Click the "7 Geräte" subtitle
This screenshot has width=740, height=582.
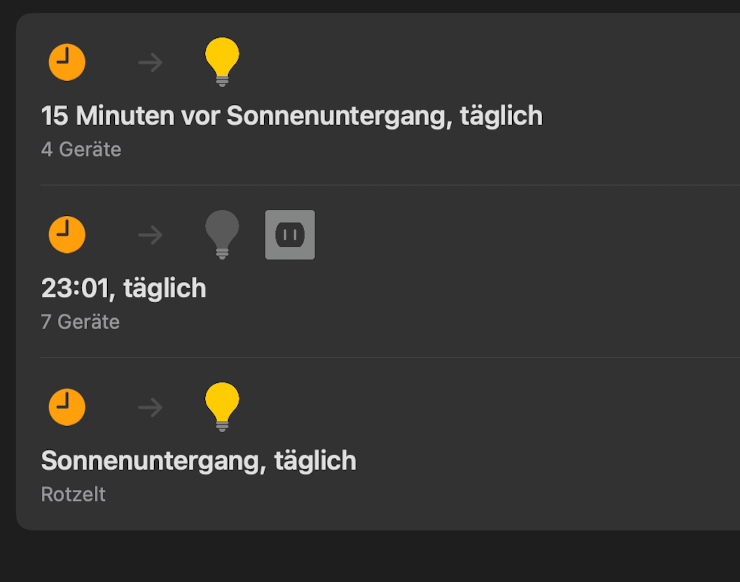pyautogui.click(x=80, y=322)
